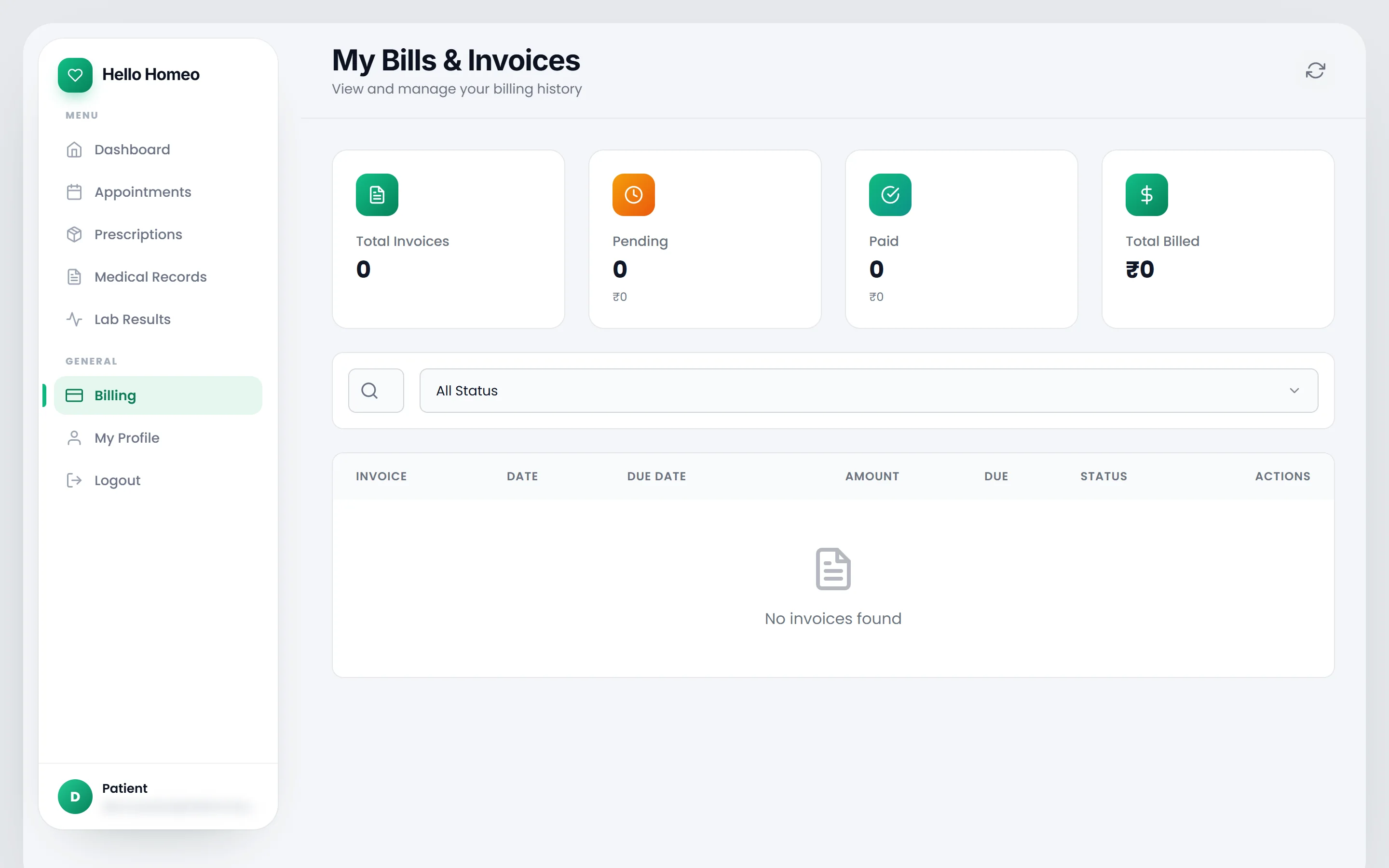Click the Total Invoices document icon
1389x868 pixels.
pyautogui.click(x=377, y=195)
